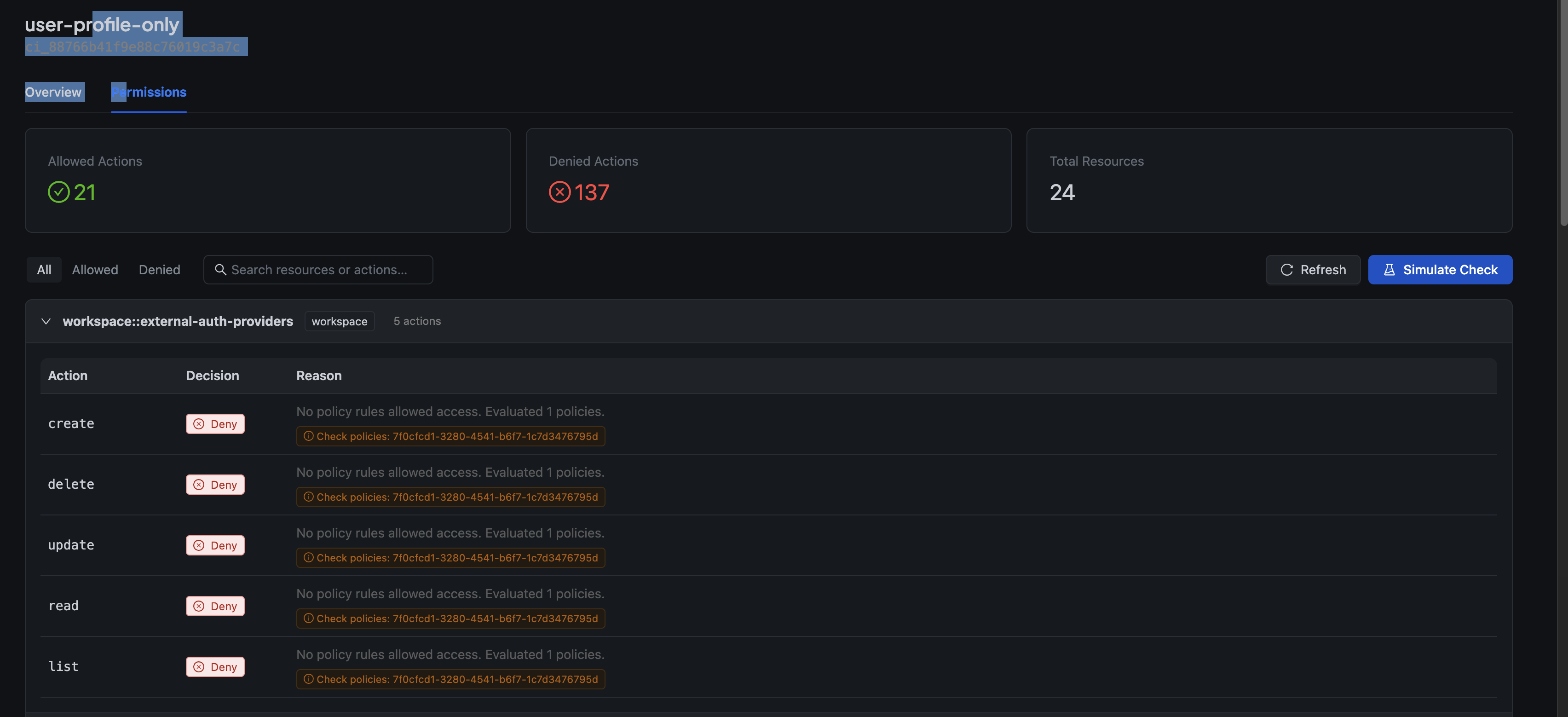Click the green allowed-actions checkmark icon

pos(58,192)
